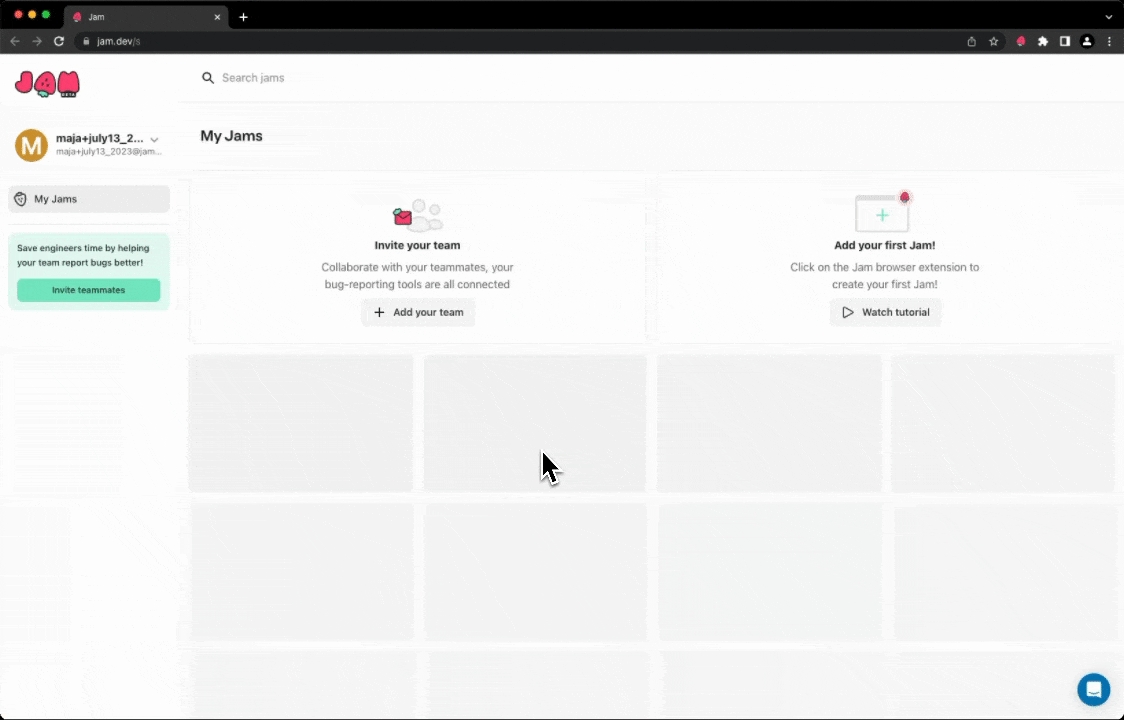Click Add your team button
Screen dimensions: 1124x720
click(418, 312)
